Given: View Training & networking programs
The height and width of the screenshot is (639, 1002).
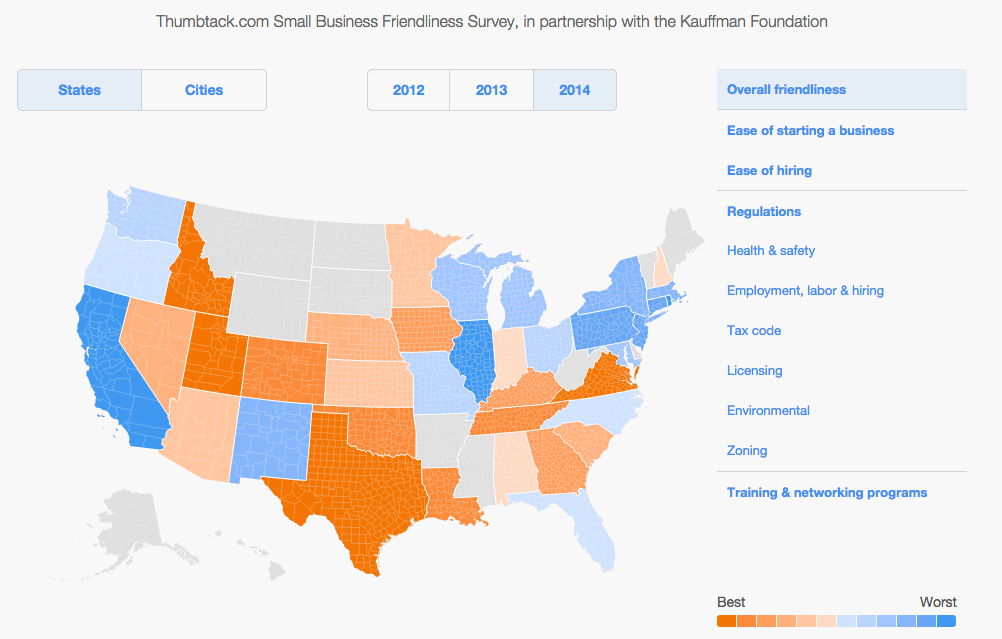Looking at the screenshot, I should [x=827, y=493].
